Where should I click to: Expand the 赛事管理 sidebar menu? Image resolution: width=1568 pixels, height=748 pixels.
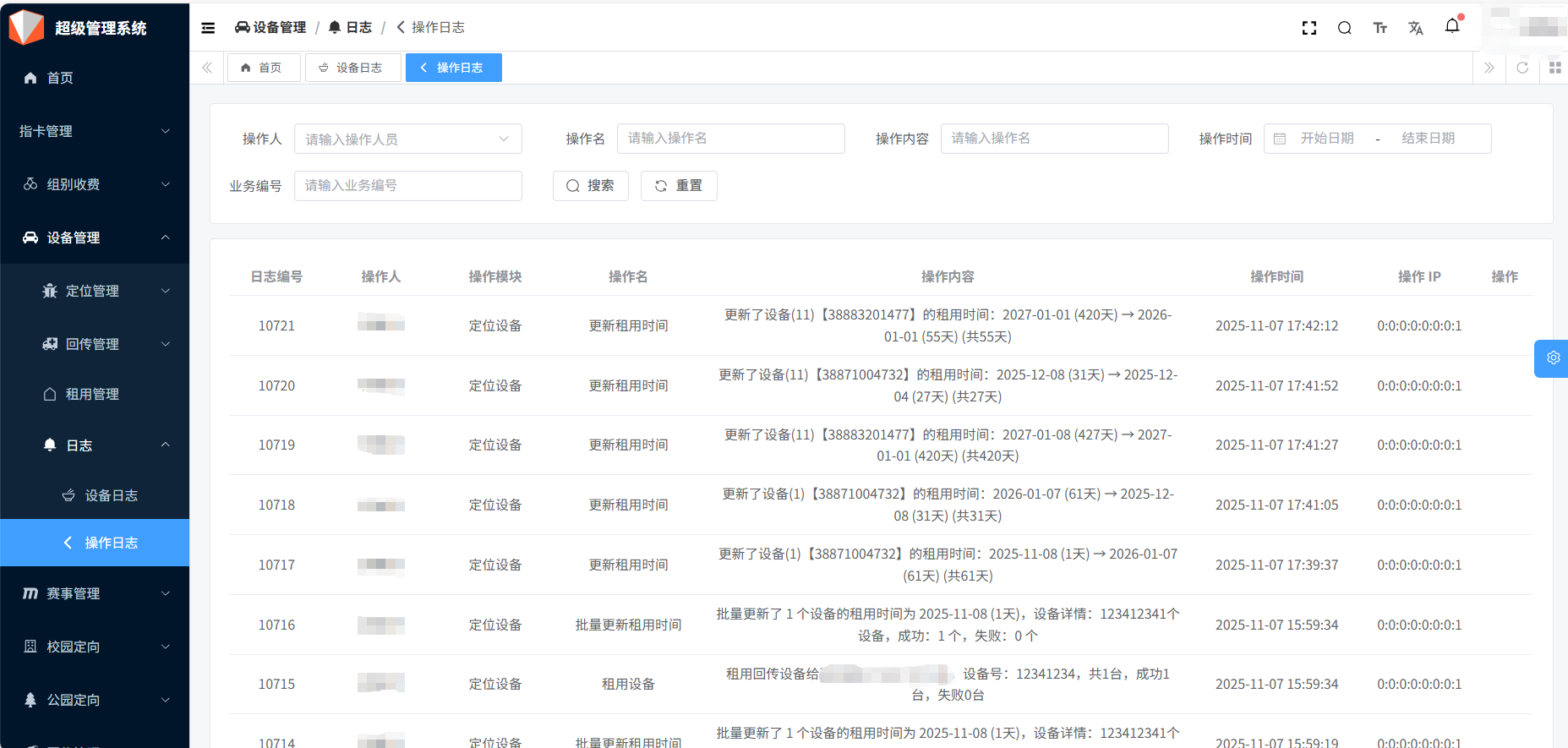(95, 593)
